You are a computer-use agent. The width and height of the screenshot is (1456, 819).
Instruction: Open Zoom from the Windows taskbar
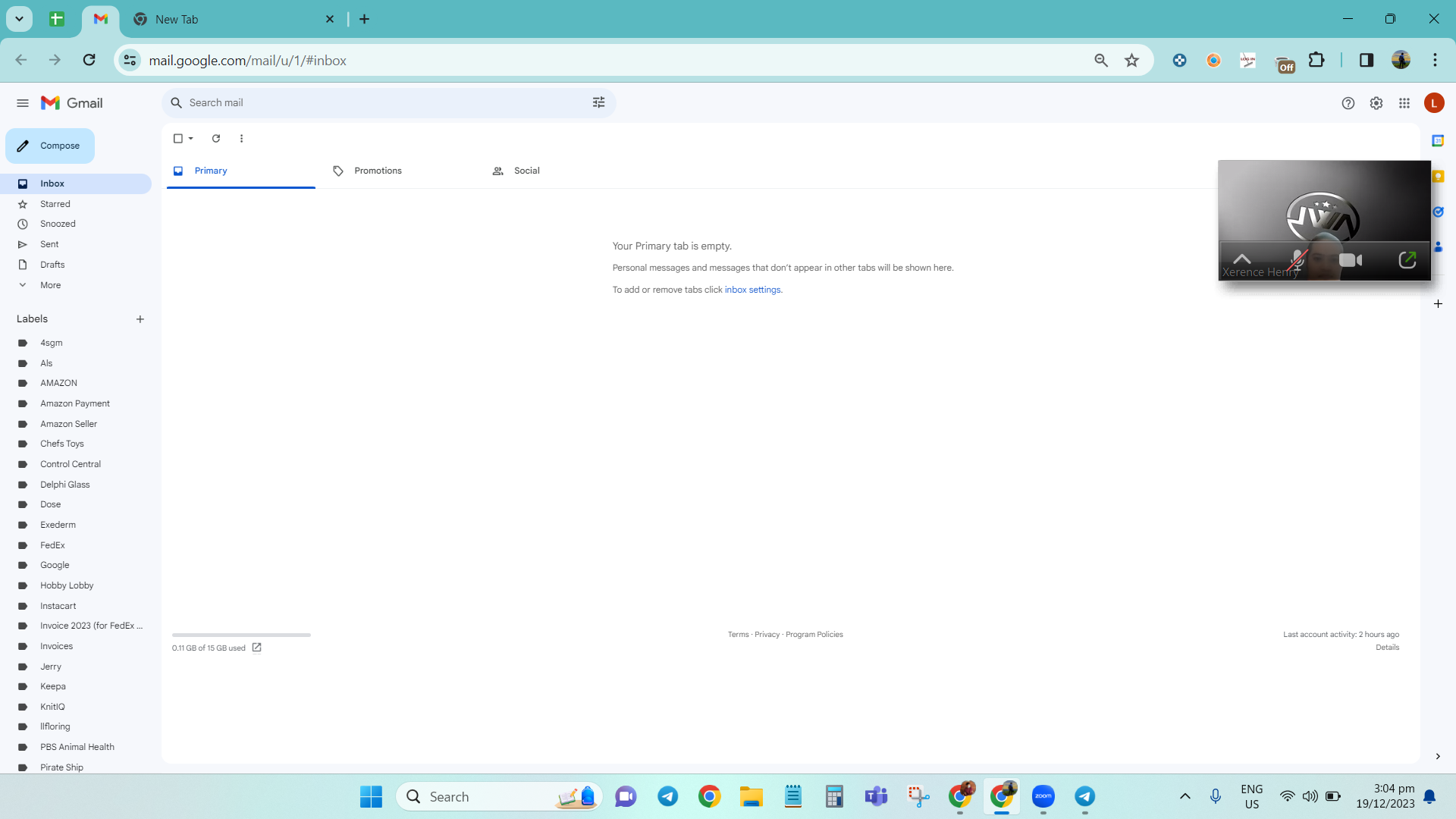tap(1043, 796)
